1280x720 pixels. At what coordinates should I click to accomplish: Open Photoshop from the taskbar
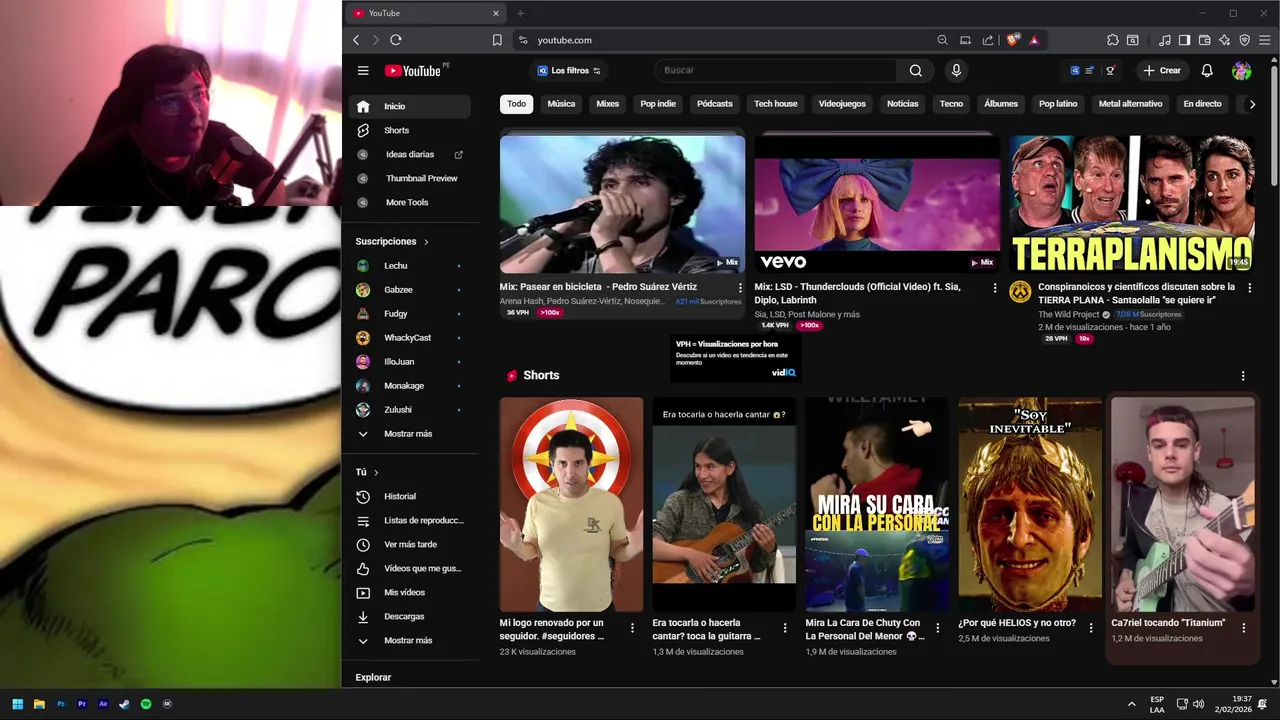(x=60, y=704)
